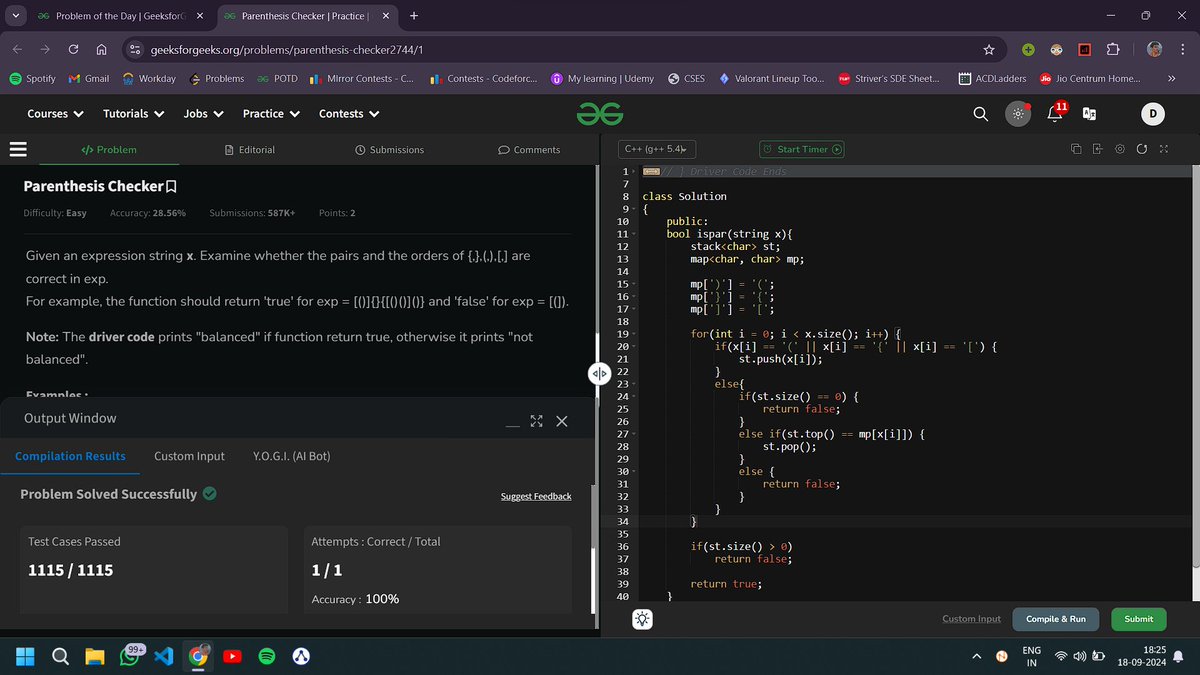Image resolution: width=1200 pixels, height=675 pixels.
Task: Expand the Output Window to full size
Action: pos(536,421)
